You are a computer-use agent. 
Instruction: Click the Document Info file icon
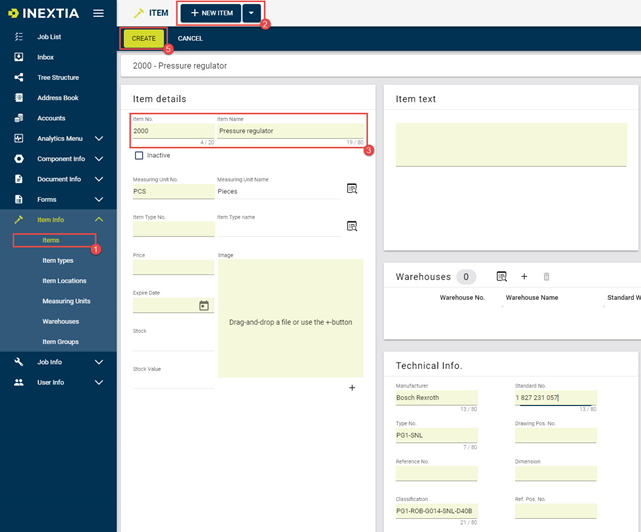click(x=19, y=179)
